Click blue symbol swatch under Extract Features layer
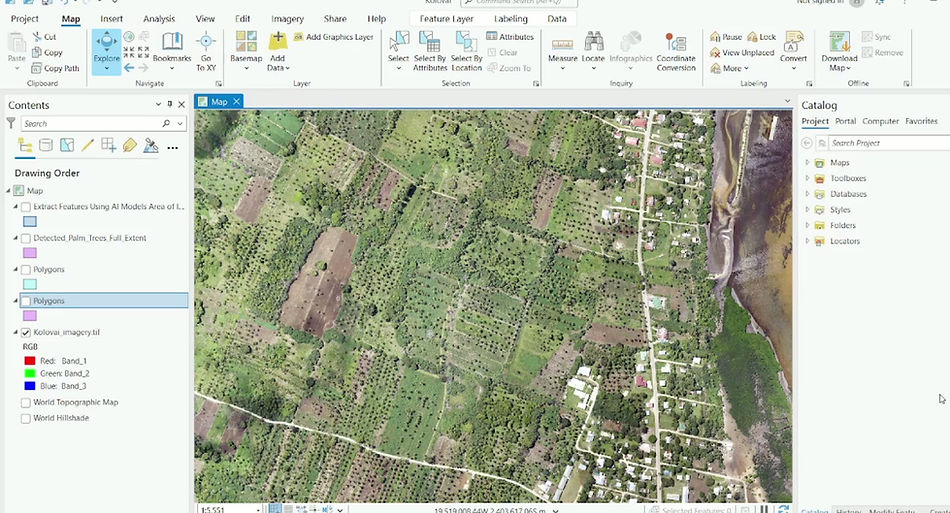Viewport: 950px width, 513px height. tap(30, 222)
